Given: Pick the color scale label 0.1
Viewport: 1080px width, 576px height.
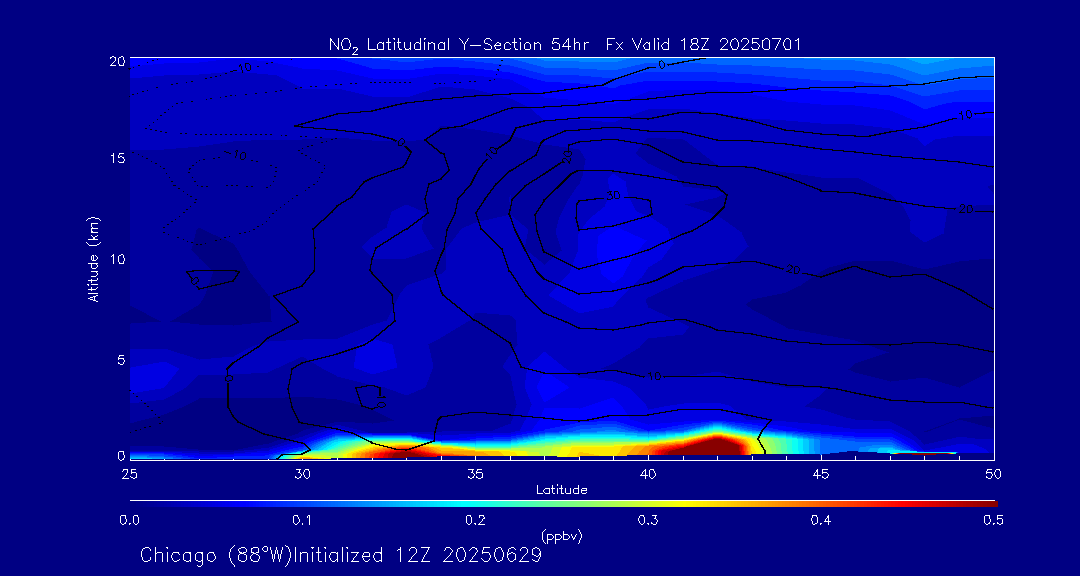Looking at the screenshot, I should click(x=302, y=521).
